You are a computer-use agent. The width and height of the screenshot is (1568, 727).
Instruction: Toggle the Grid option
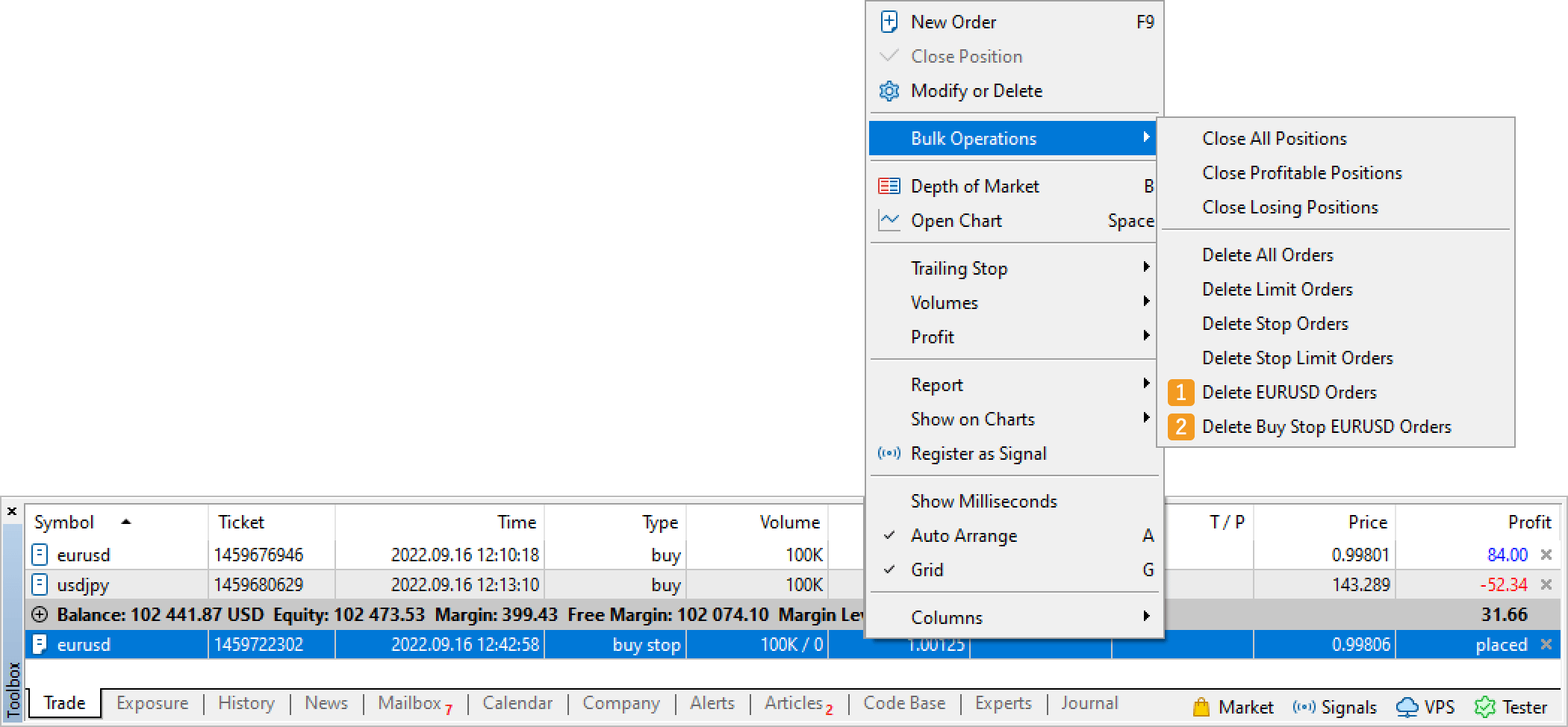[x=927, y=570]
